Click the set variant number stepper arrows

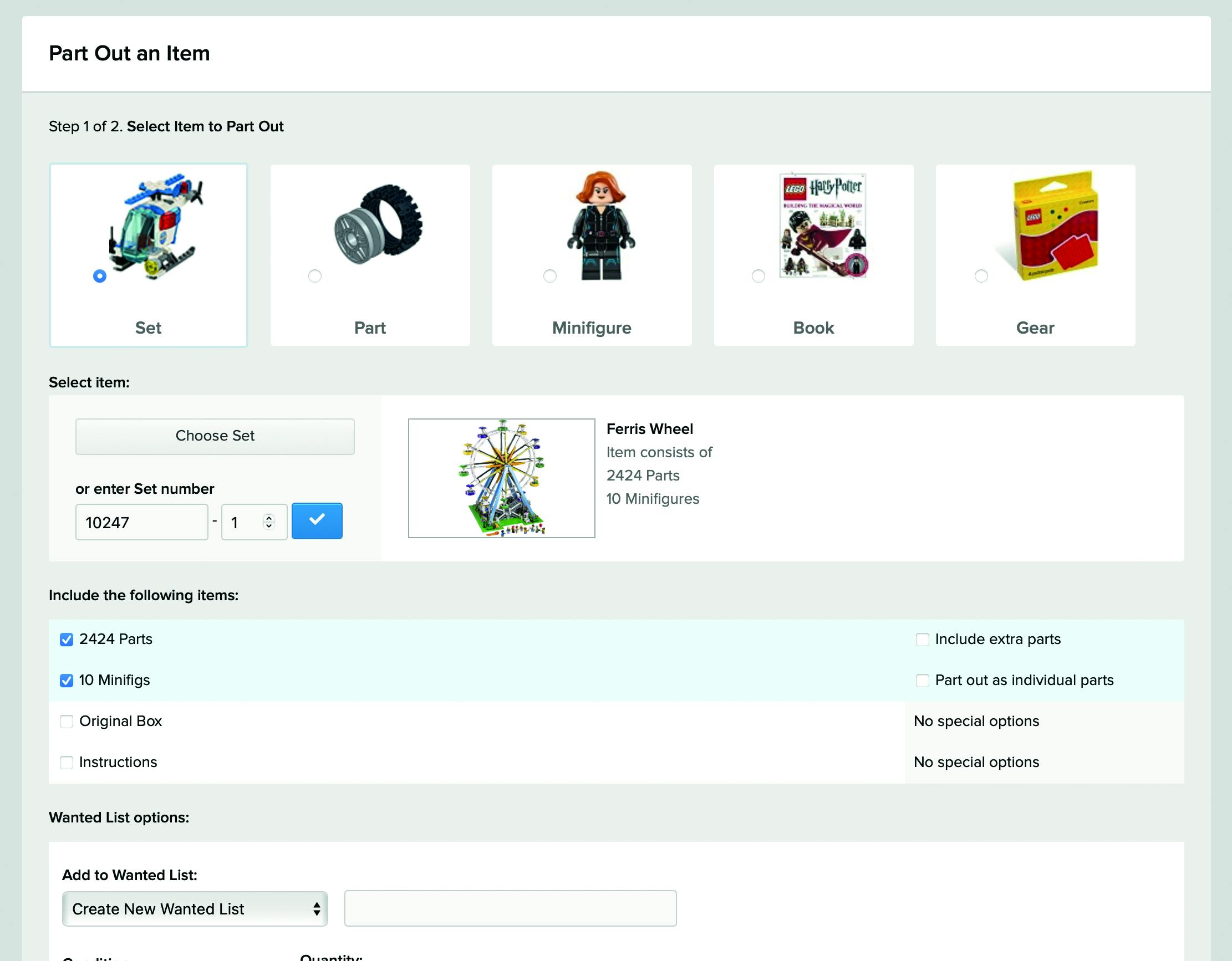pos(269,522)
